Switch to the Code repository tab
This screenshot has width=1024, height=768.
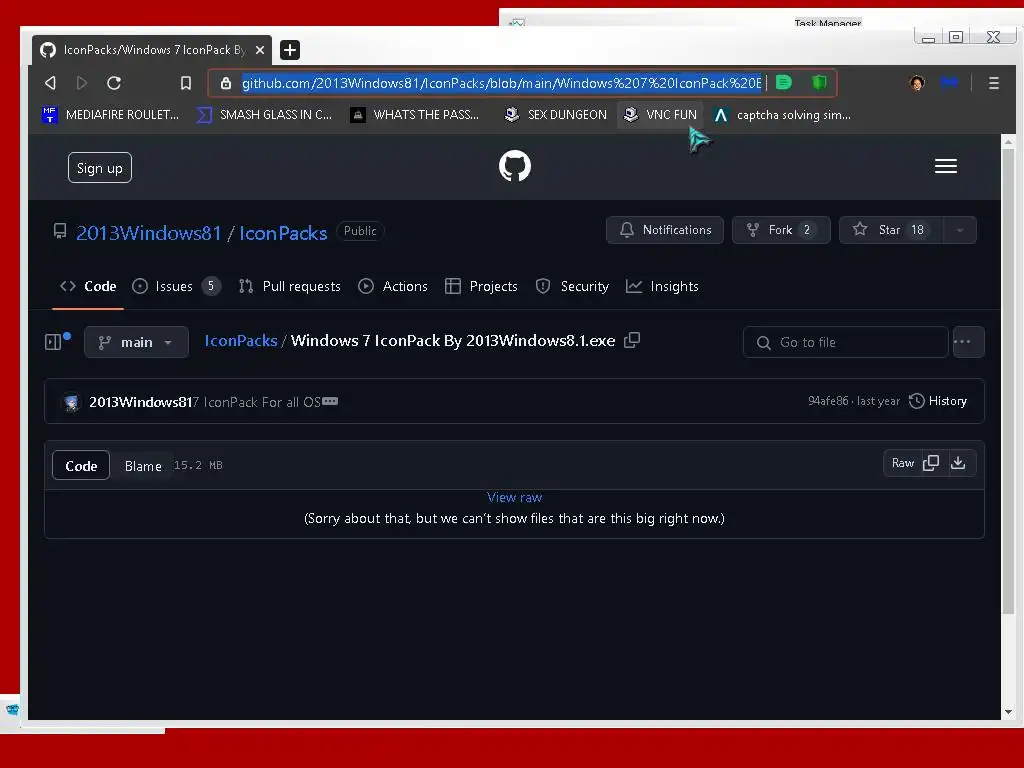(x=88, y=286)
